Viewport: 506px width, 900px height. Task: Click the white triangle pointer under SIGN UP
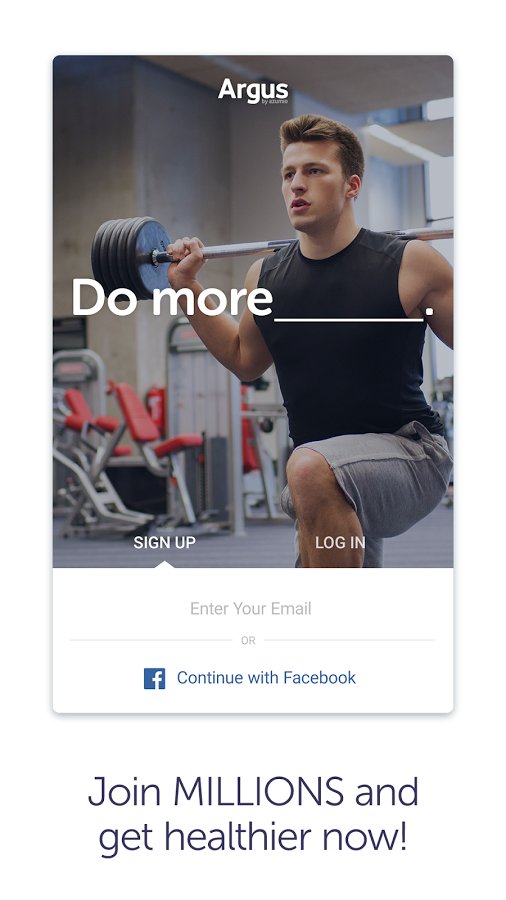click(164, 564)
